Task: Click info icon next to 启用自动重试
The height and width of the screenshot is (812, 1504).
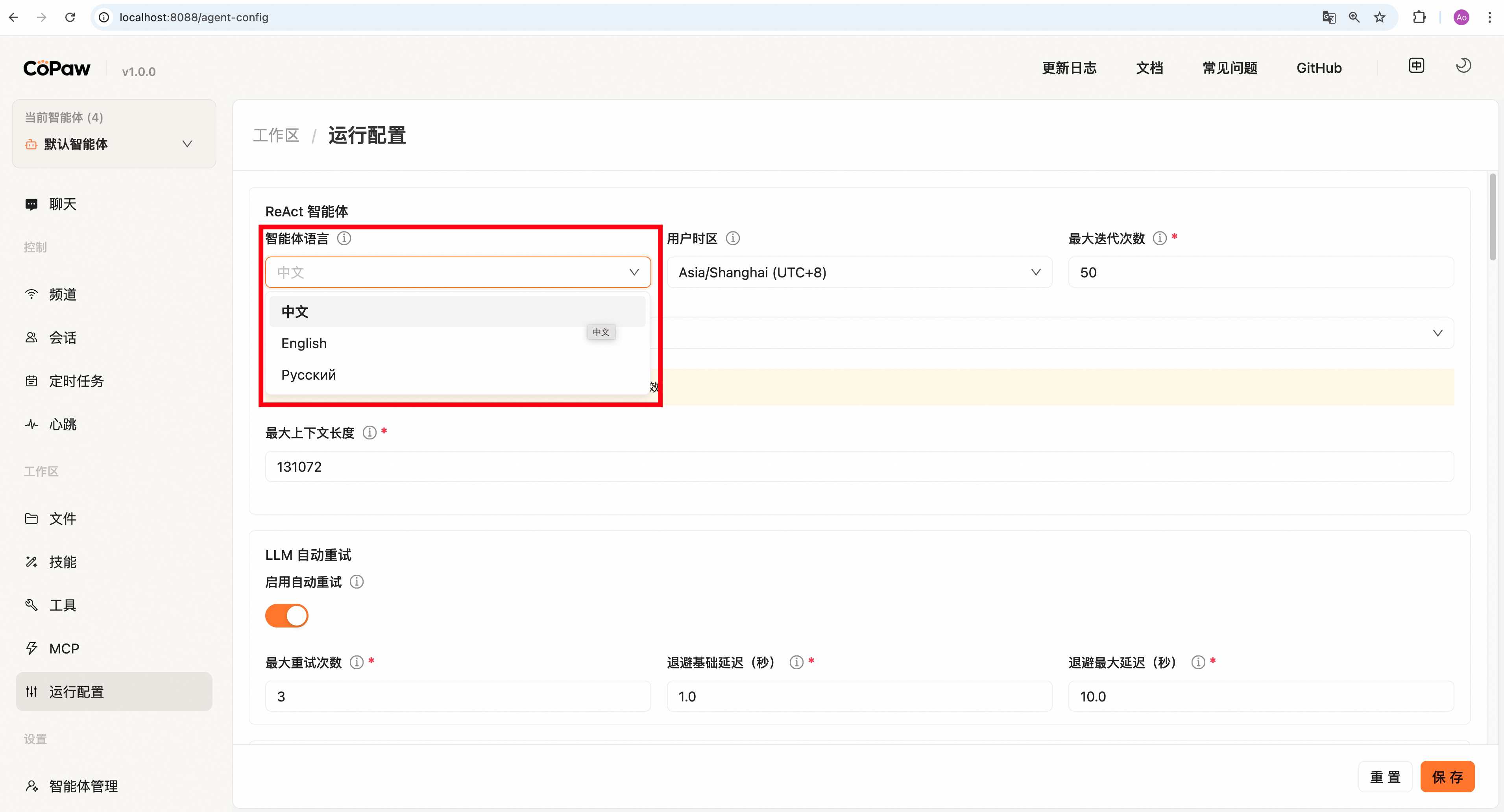Action: click(357, 582)
